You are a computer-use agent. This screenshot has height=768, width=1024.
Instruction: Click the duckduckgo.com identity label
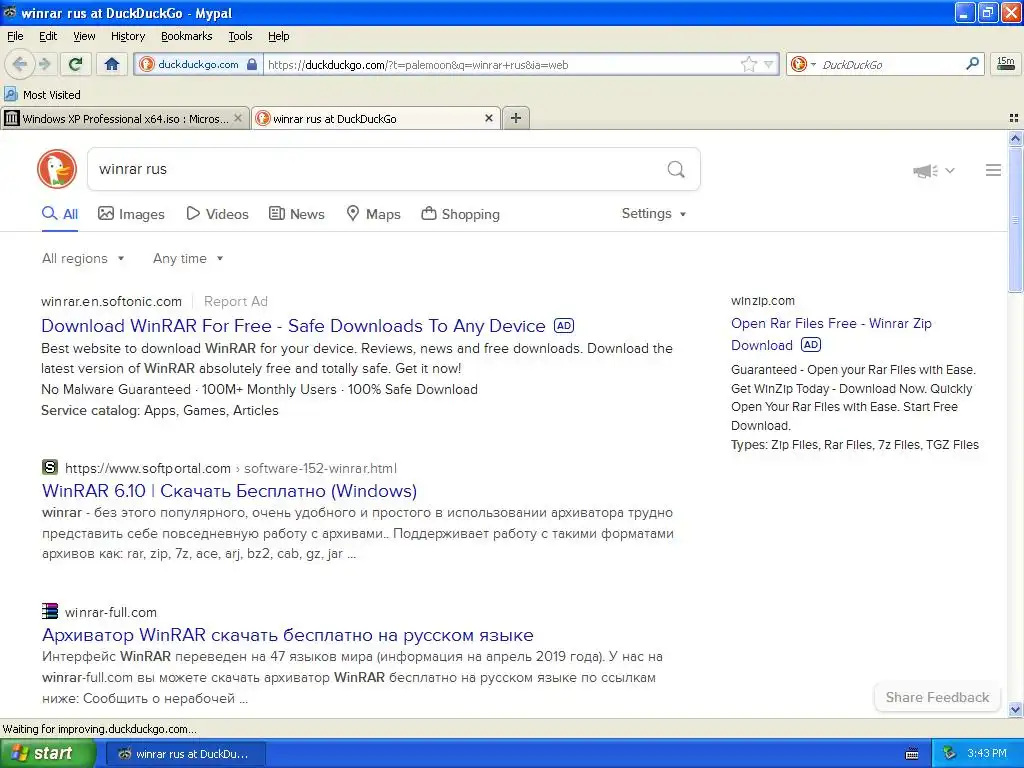tap(198, 64)
